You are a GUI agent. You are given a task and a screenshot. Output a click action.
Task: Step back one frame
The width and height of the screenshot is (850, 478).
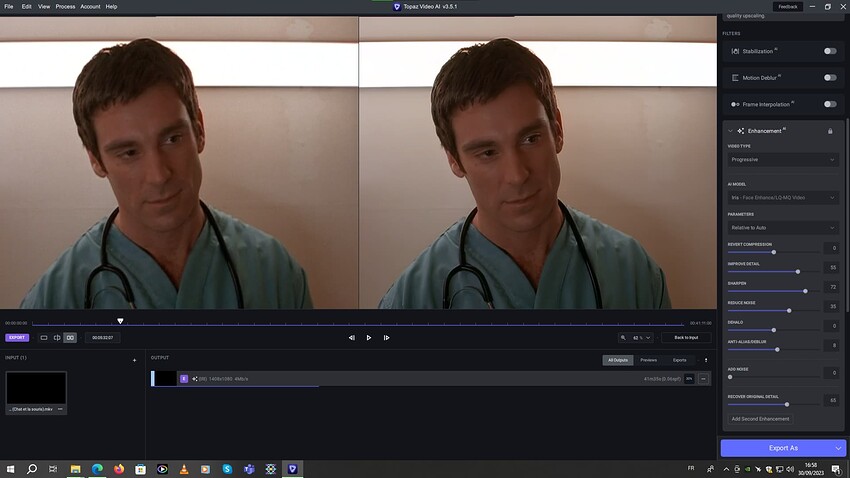(352, 338)
